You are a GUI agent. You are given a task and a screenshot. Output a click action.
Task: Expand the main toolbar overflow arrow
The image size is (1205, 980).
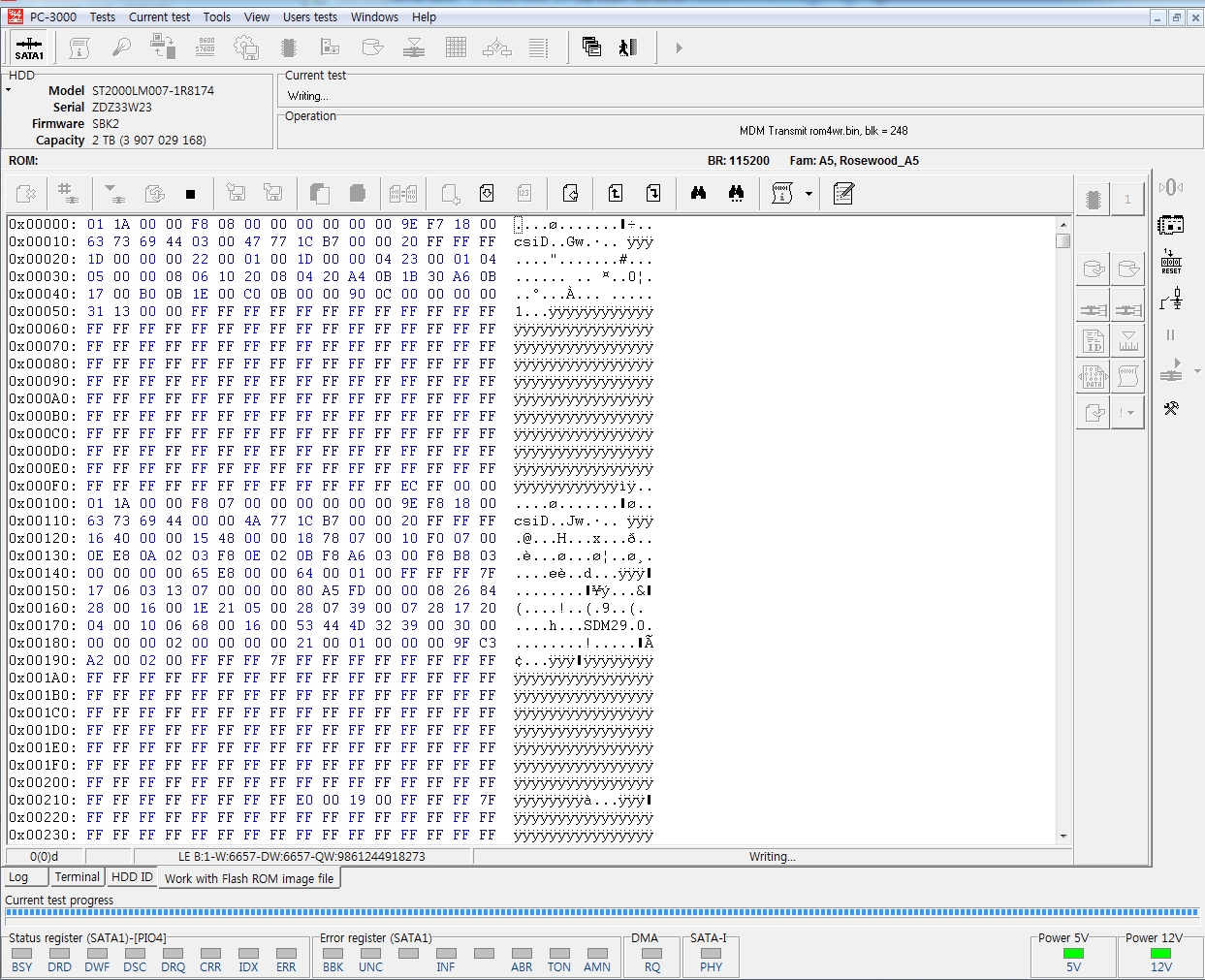point(679,47)
